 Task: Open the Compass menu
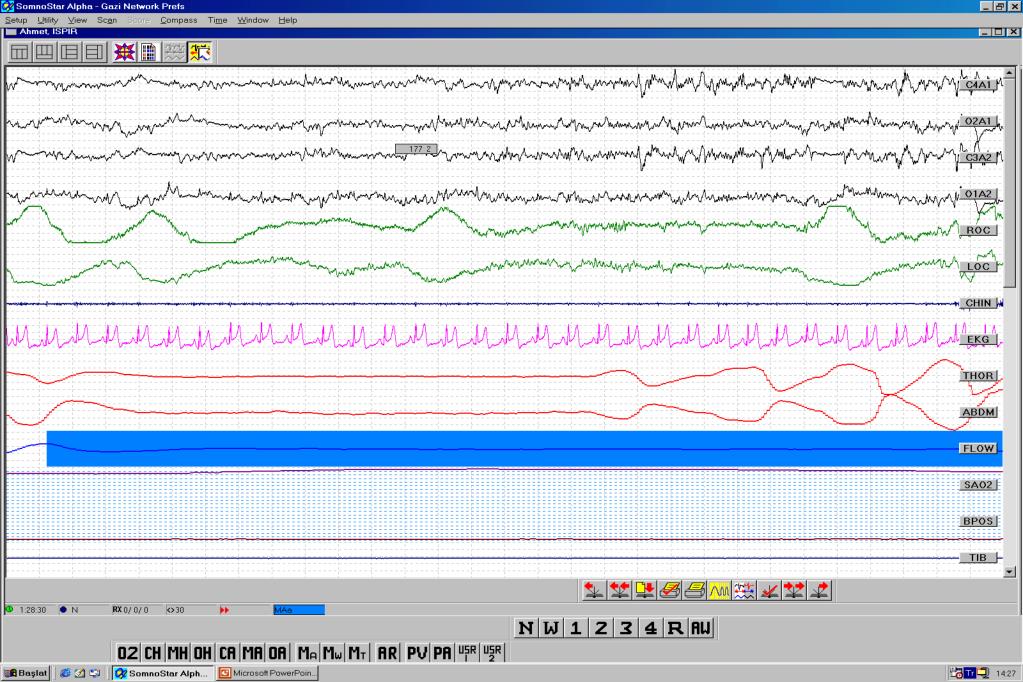[x=178, y=20]
